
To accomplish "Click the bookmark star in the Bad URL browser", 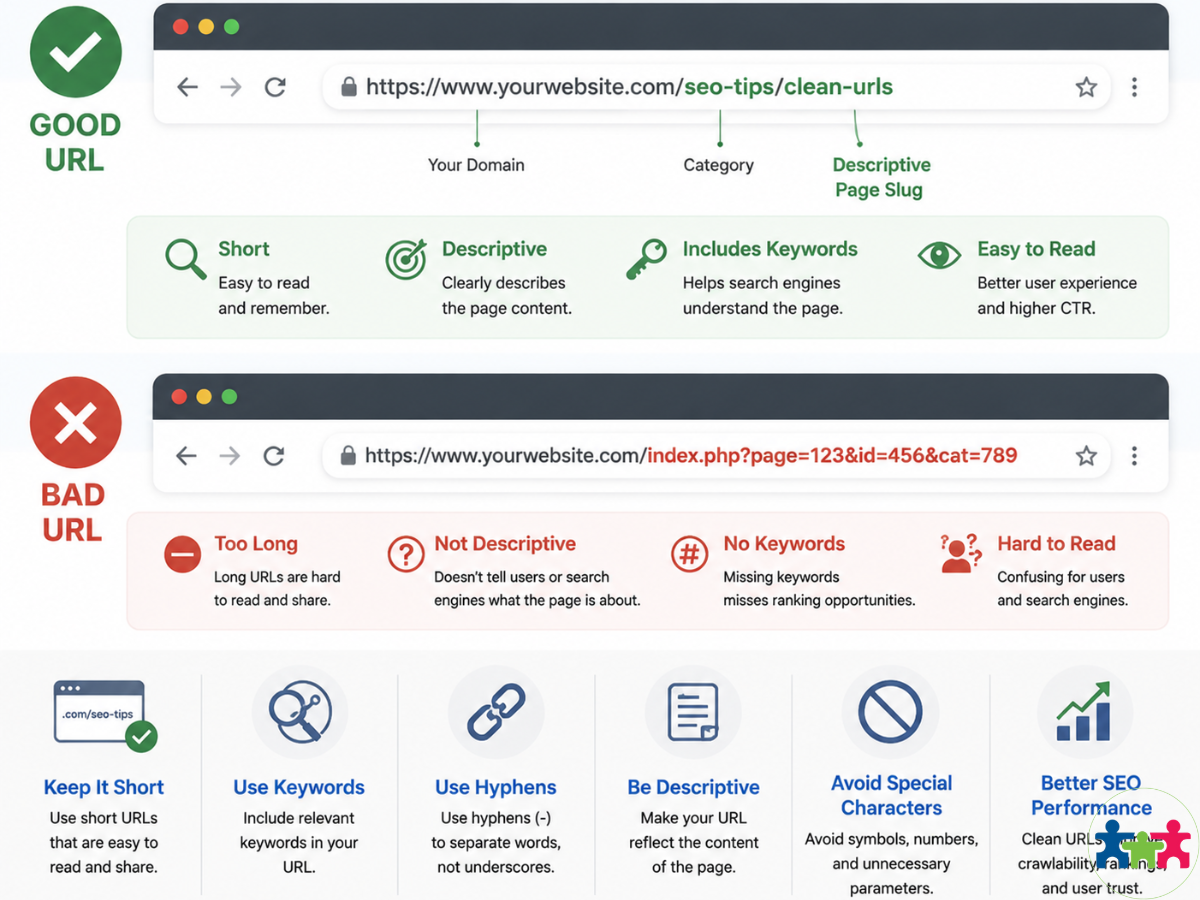I will [x=1086, y=456].
